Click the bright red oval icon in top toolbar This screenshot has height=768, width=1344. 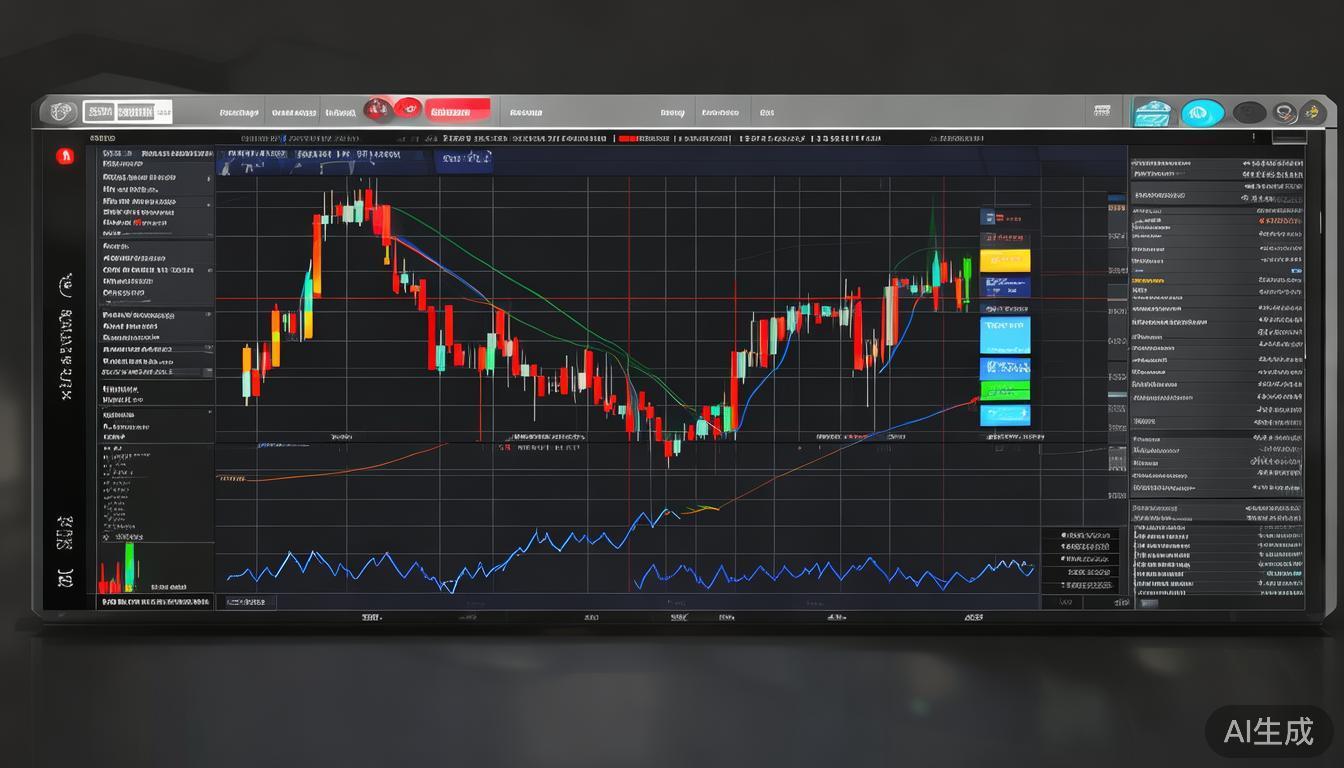pos(407,109)
